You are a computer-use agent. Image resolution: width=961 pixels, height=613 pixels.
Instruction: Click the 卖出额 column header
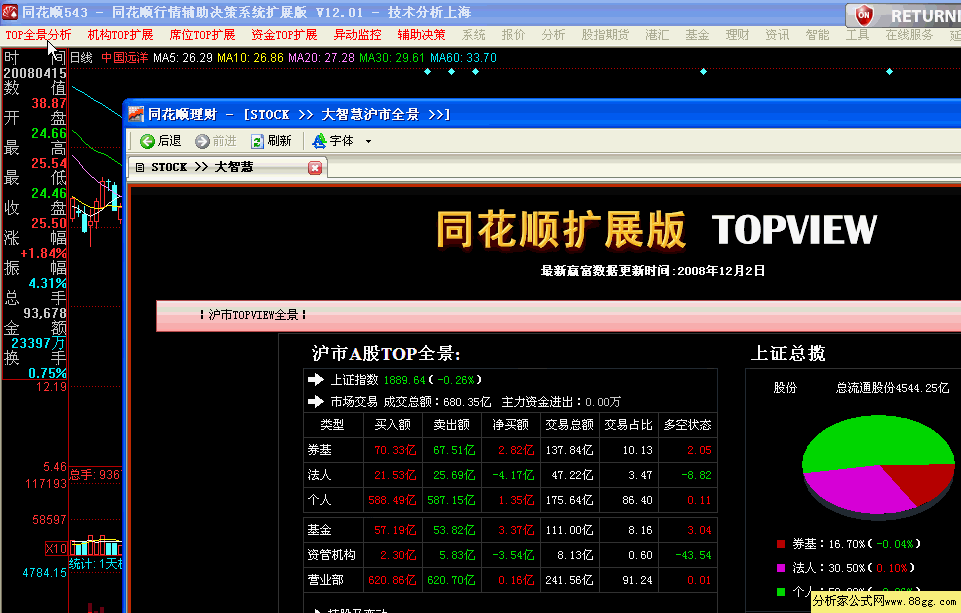(452, 425)
